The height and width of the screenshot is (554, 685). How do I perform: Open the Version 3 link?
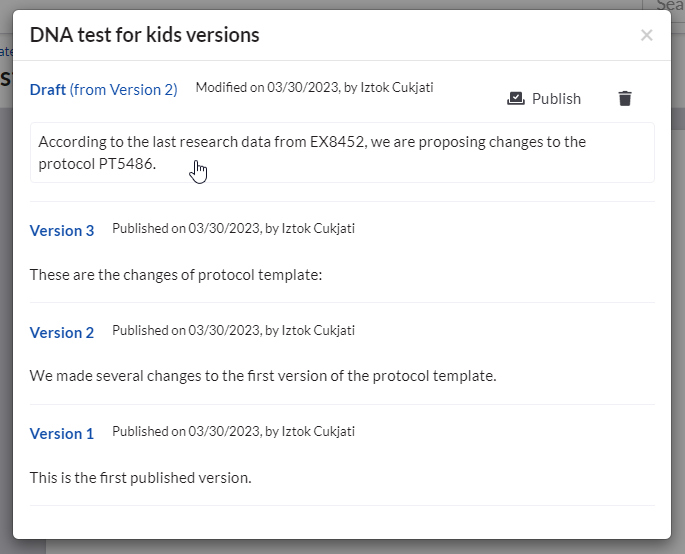click(x=62, y=231)
